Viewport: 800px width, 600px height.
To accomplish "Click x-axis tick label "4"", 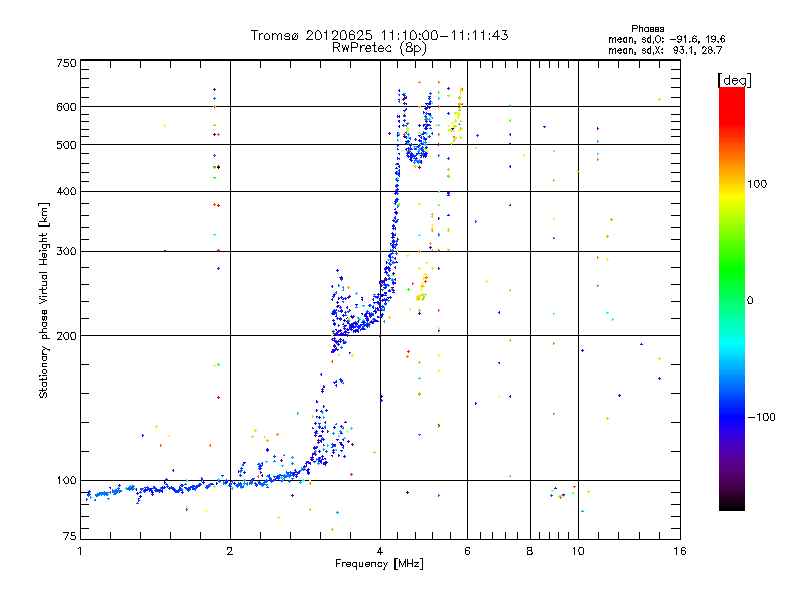I will 380,551.
